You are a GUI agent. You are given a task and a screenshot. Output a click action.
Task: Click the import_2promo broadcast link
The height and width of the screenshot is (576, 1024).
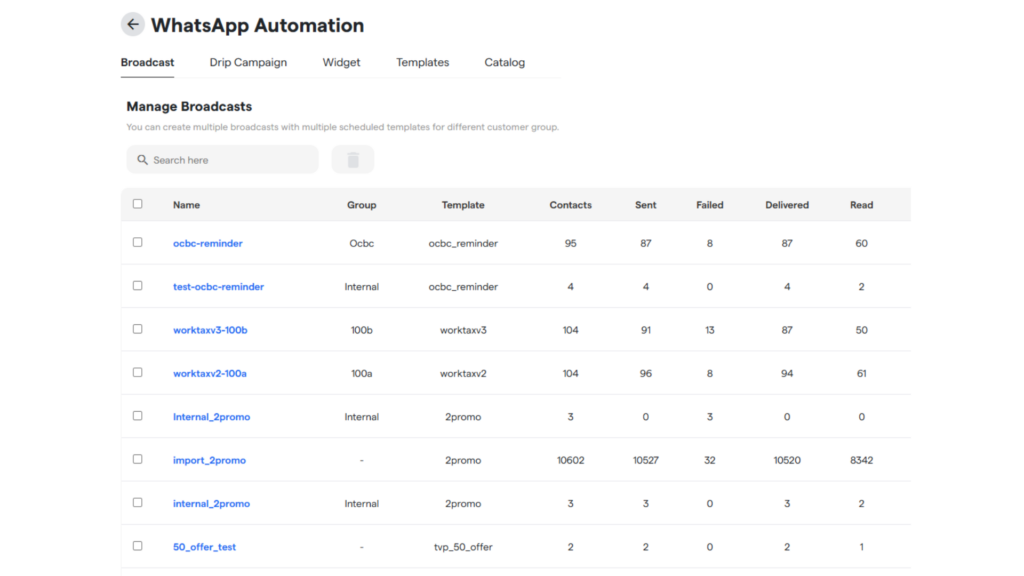(x=209, y=460)
